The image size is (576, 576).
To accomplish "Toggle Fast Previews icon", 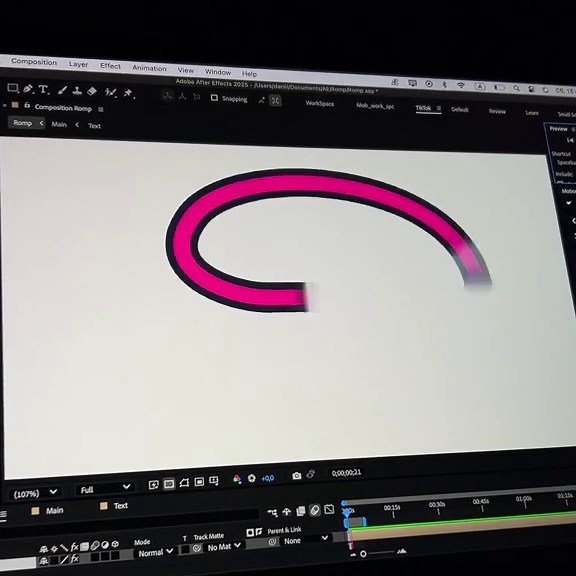I will click(153, 485).
